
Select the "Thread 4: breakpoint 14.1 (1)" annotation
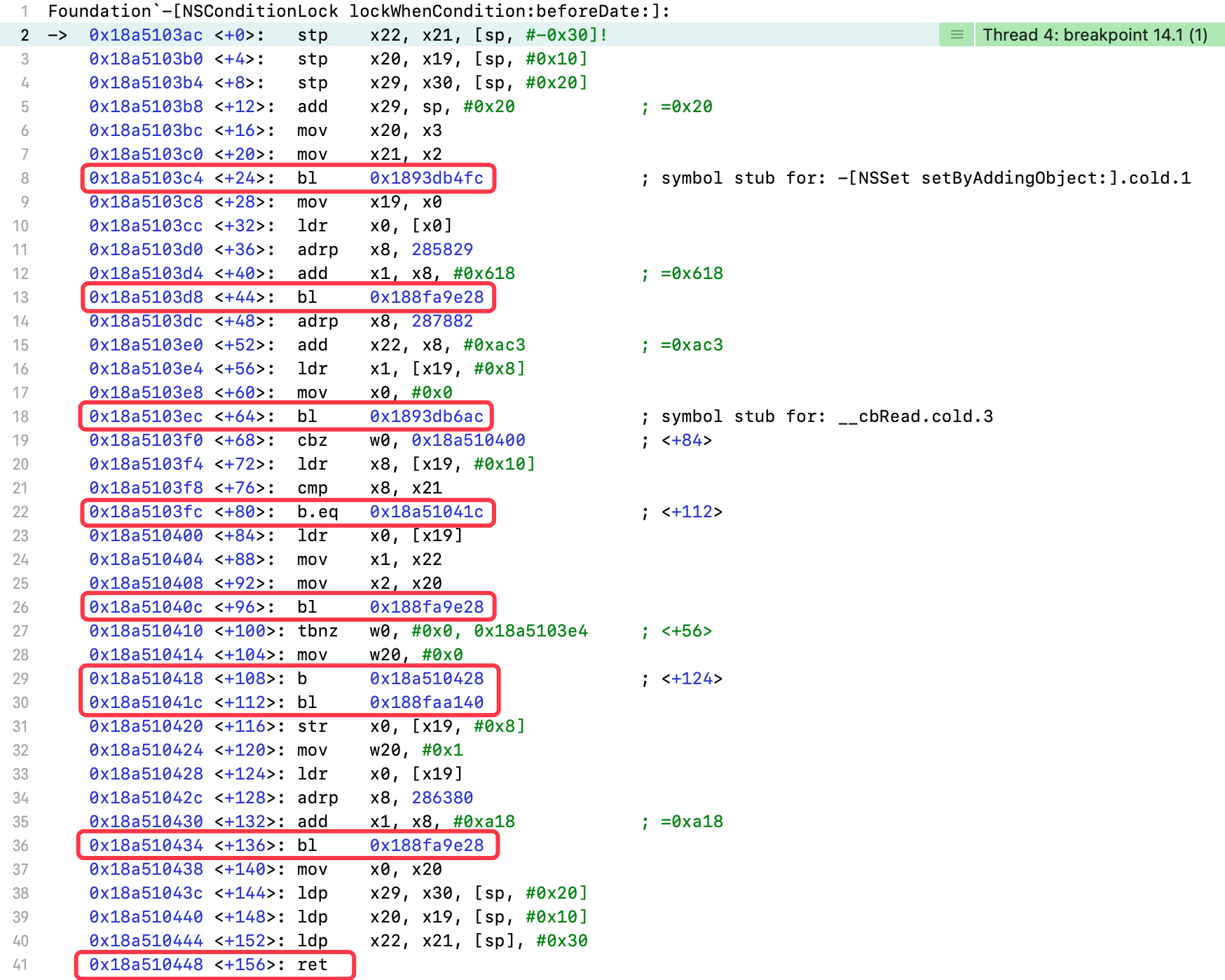click(1095, 35)
